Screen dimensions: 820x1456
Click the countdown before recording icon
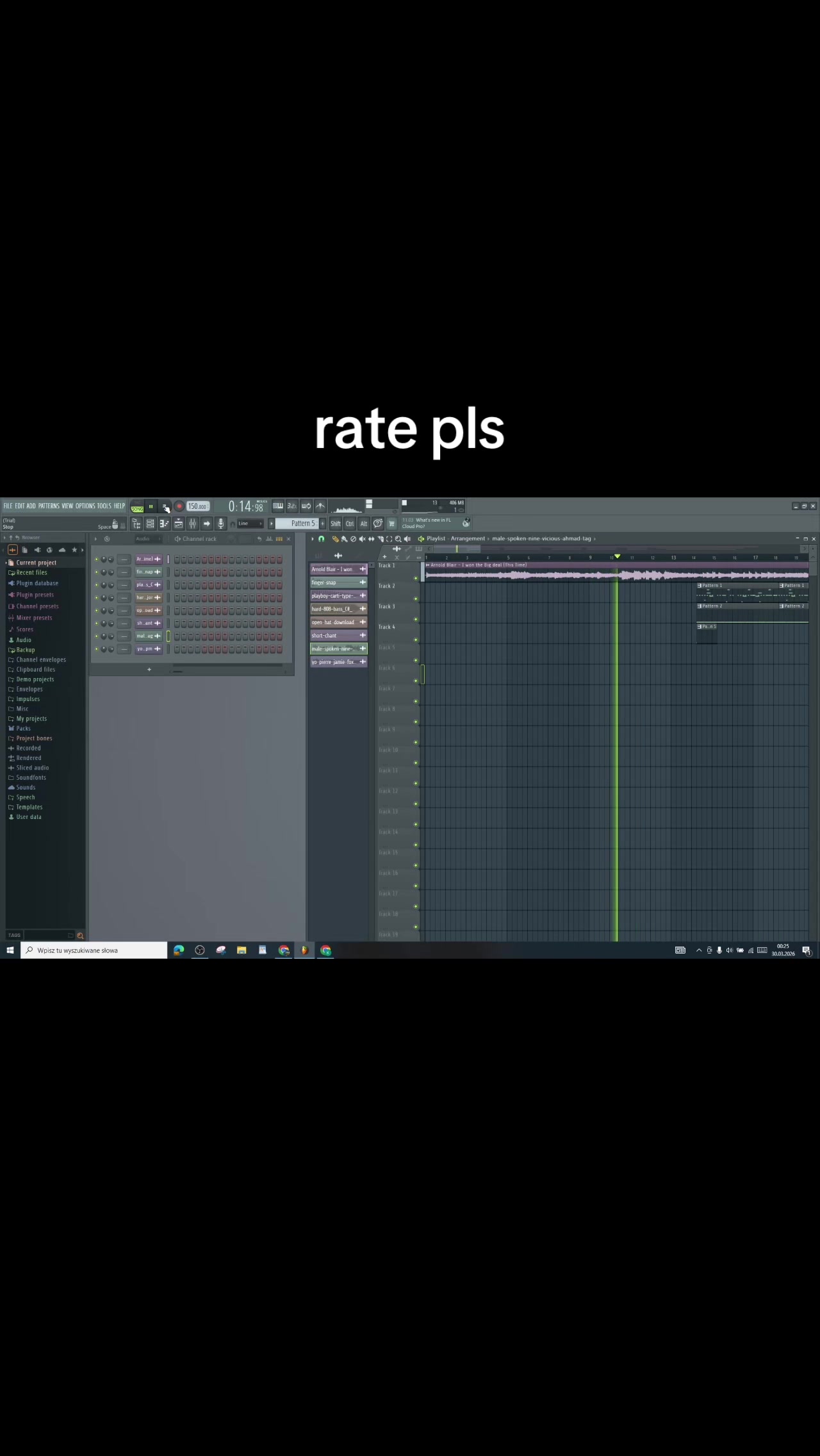click(x=292, y=506)
